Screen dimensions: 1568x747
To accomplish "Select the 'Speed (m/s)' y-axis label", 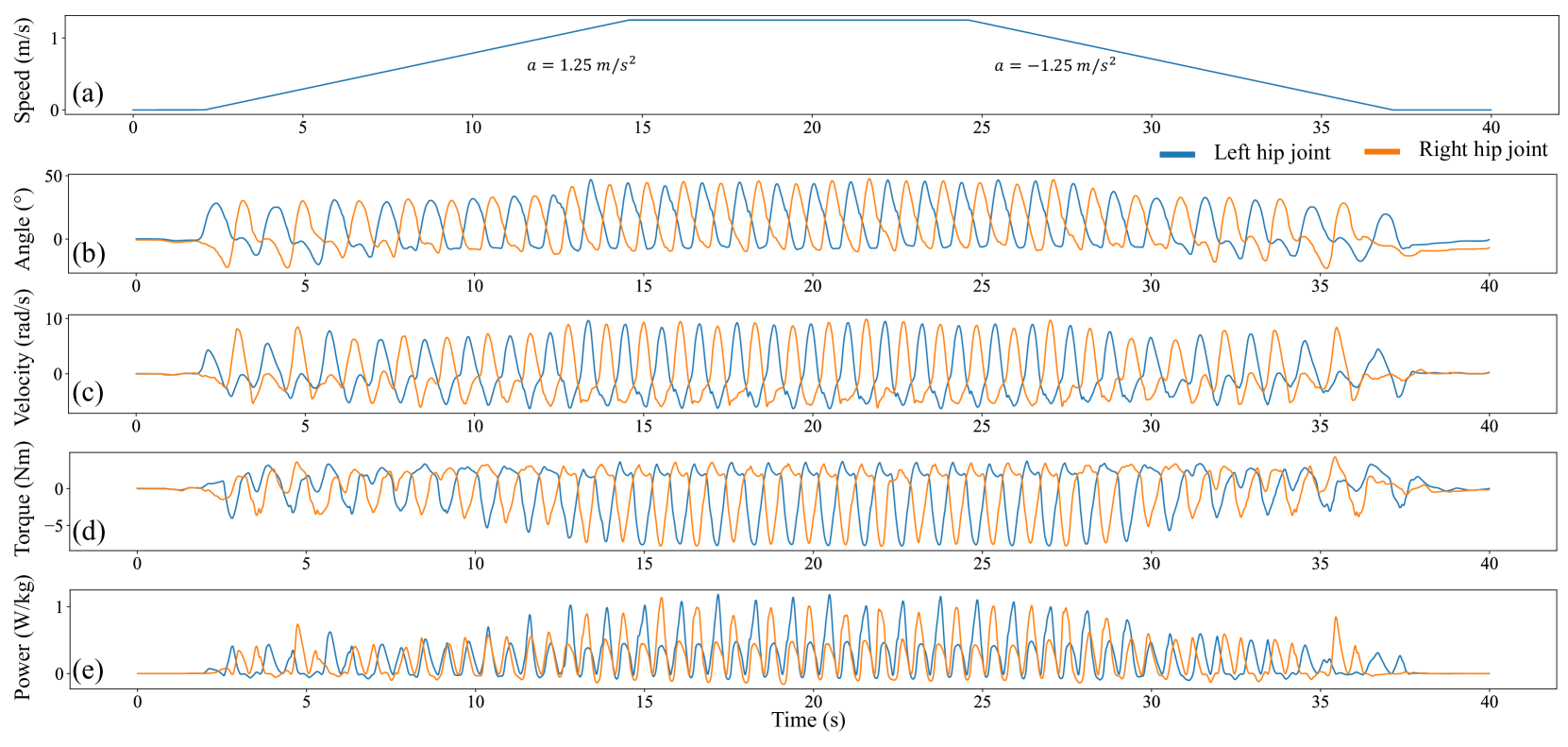I will pyautogui.click(x=23, y=70).
